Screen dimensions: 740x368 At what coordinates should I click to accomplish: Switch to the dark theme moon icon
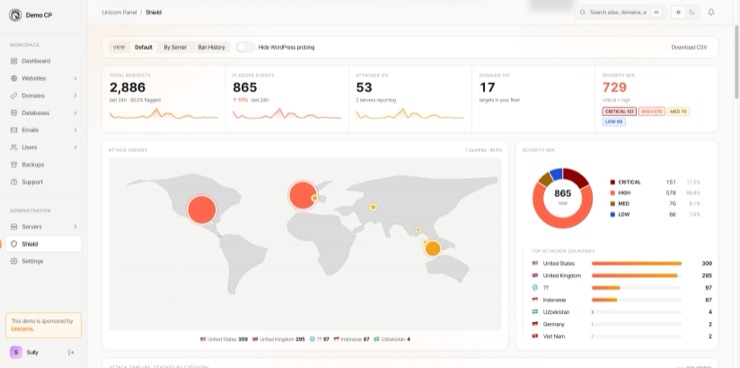tap(692, 12)
